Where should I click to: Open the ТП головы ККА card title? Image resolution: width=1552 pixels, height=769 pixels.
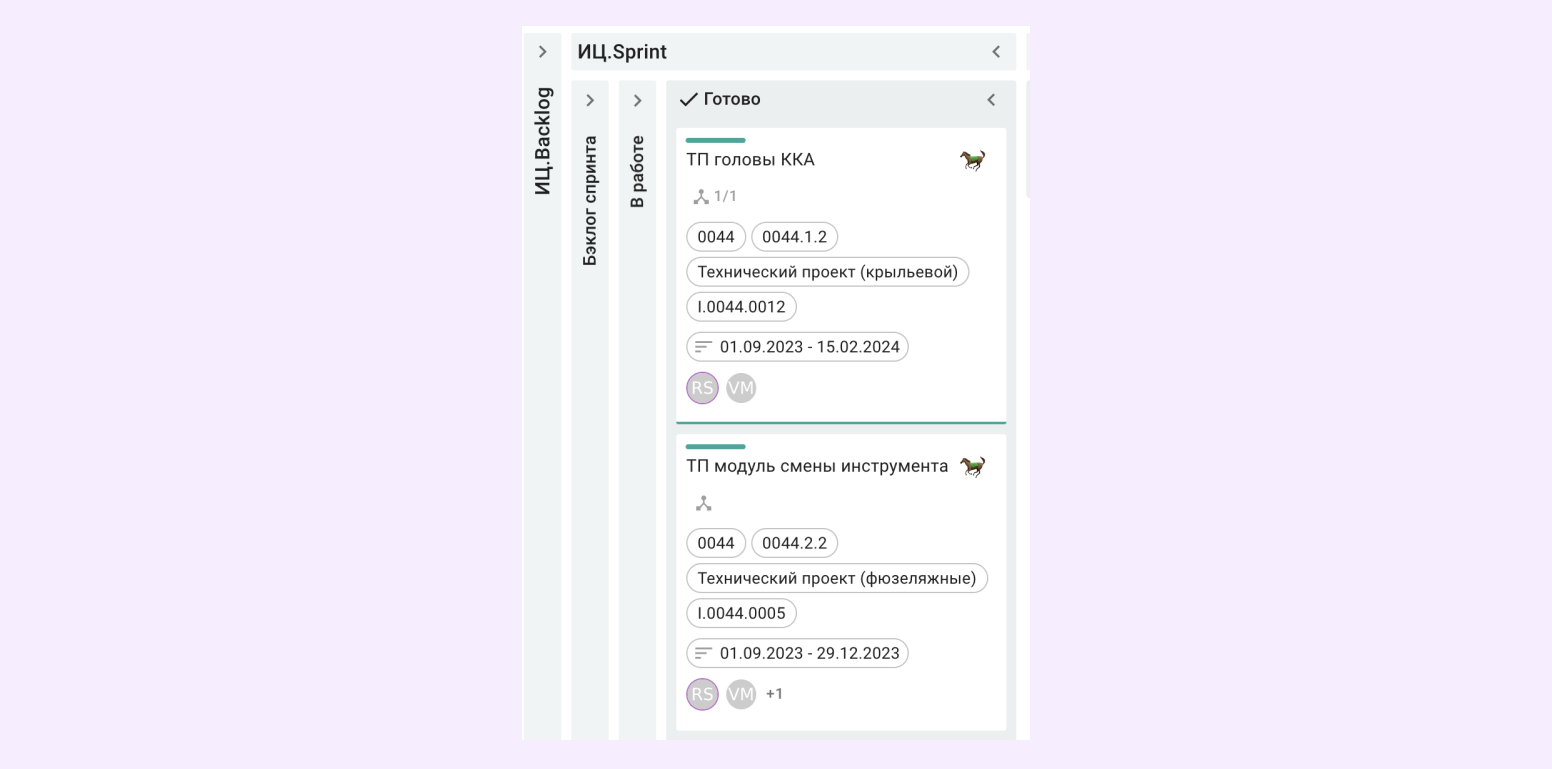pos(750,160)
